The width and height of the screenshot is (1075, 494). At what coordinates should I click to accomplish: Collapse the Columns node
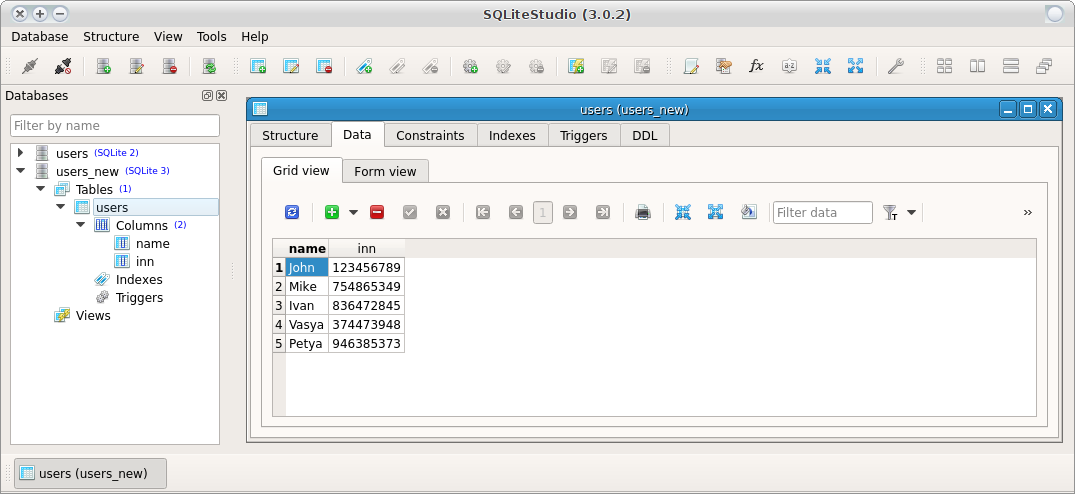pos(80,225)
